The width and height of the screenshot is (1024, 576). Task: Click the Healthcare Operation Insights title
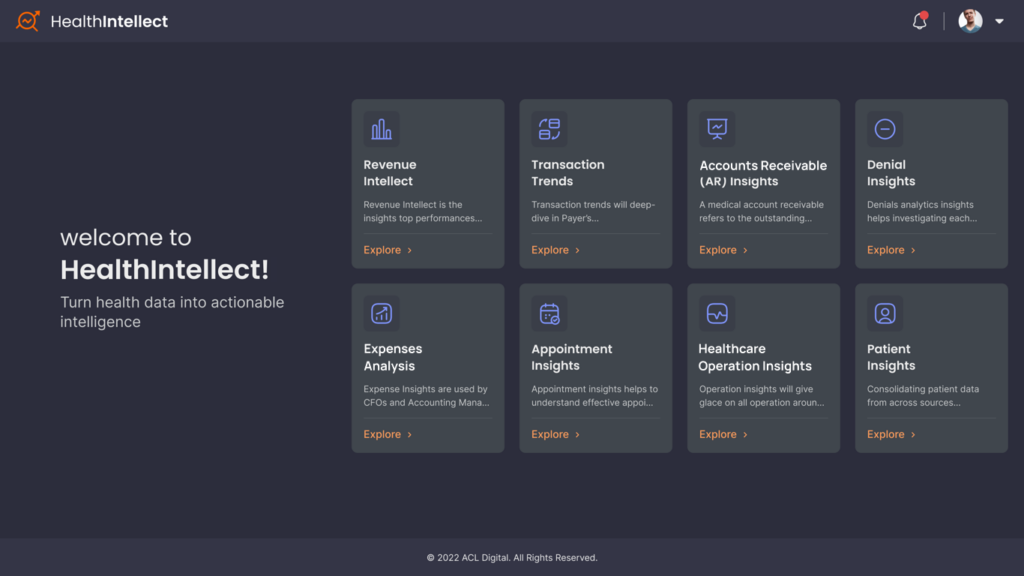pyautogui.click(x=755, y=357)
